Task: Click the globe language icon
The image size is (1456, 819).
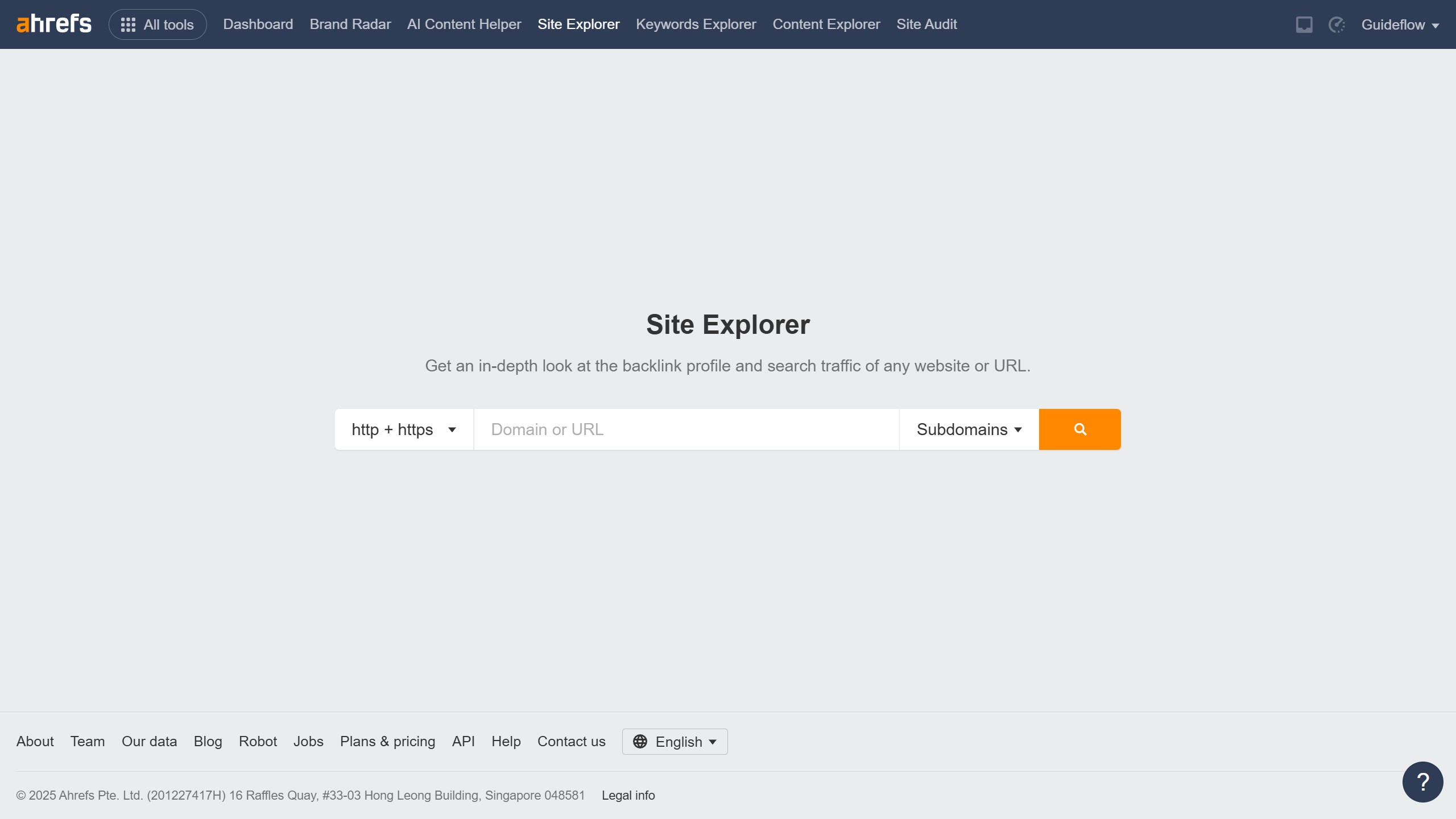Action: pyautogui.click(x=640, y=742)
